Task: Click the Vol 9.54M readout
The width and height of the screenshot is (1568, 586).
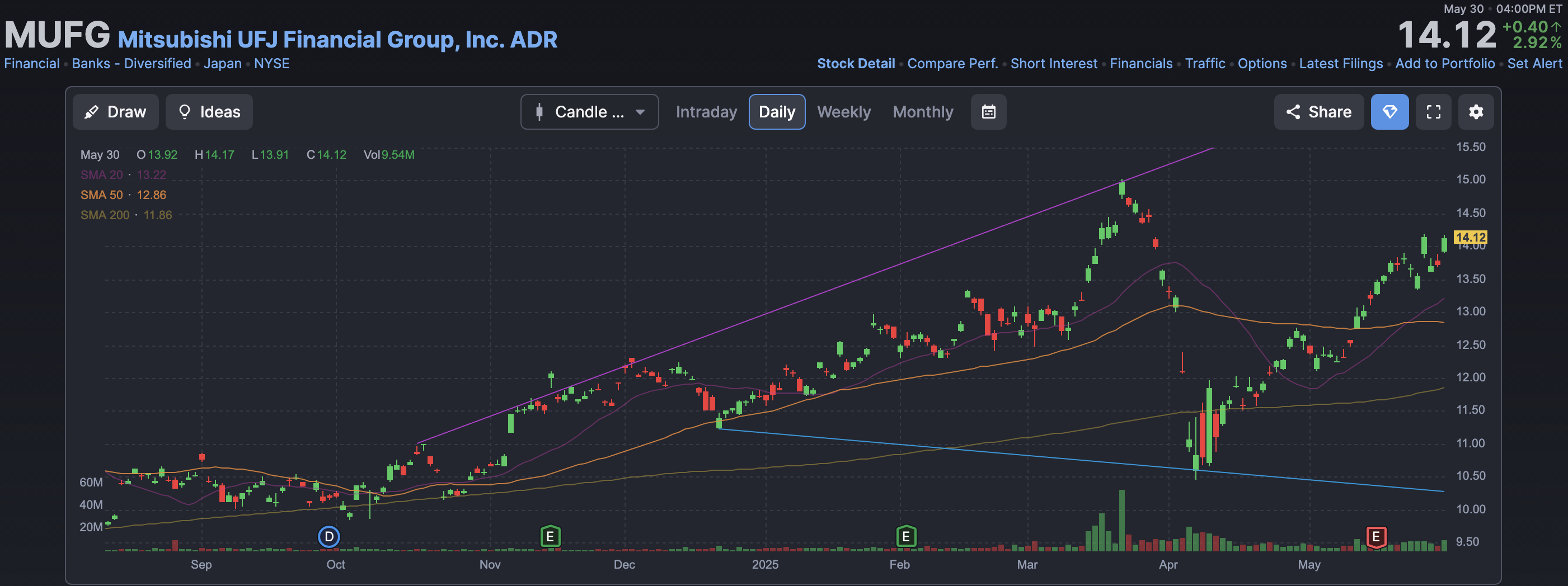Action: pos(389,154)
